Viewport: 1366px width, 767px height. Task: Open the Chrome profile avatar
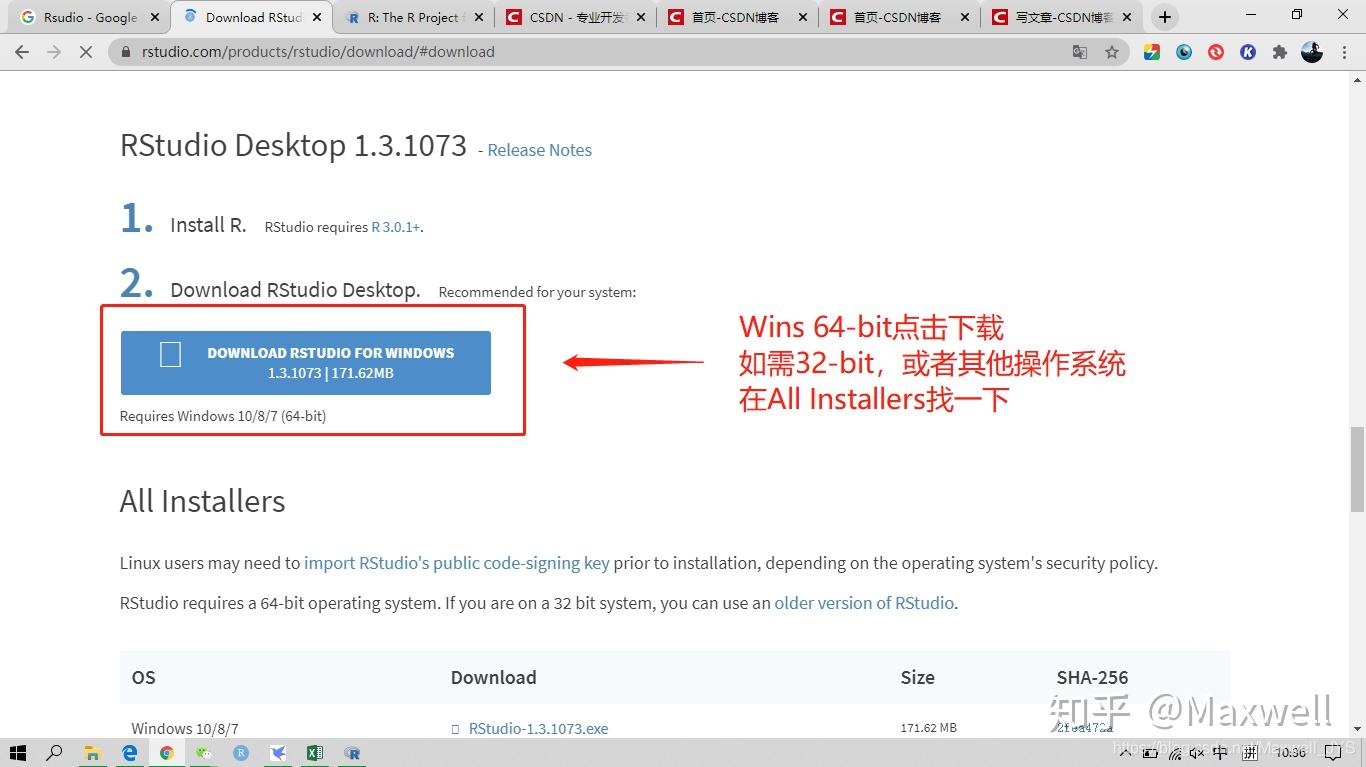pos(1312,52)
